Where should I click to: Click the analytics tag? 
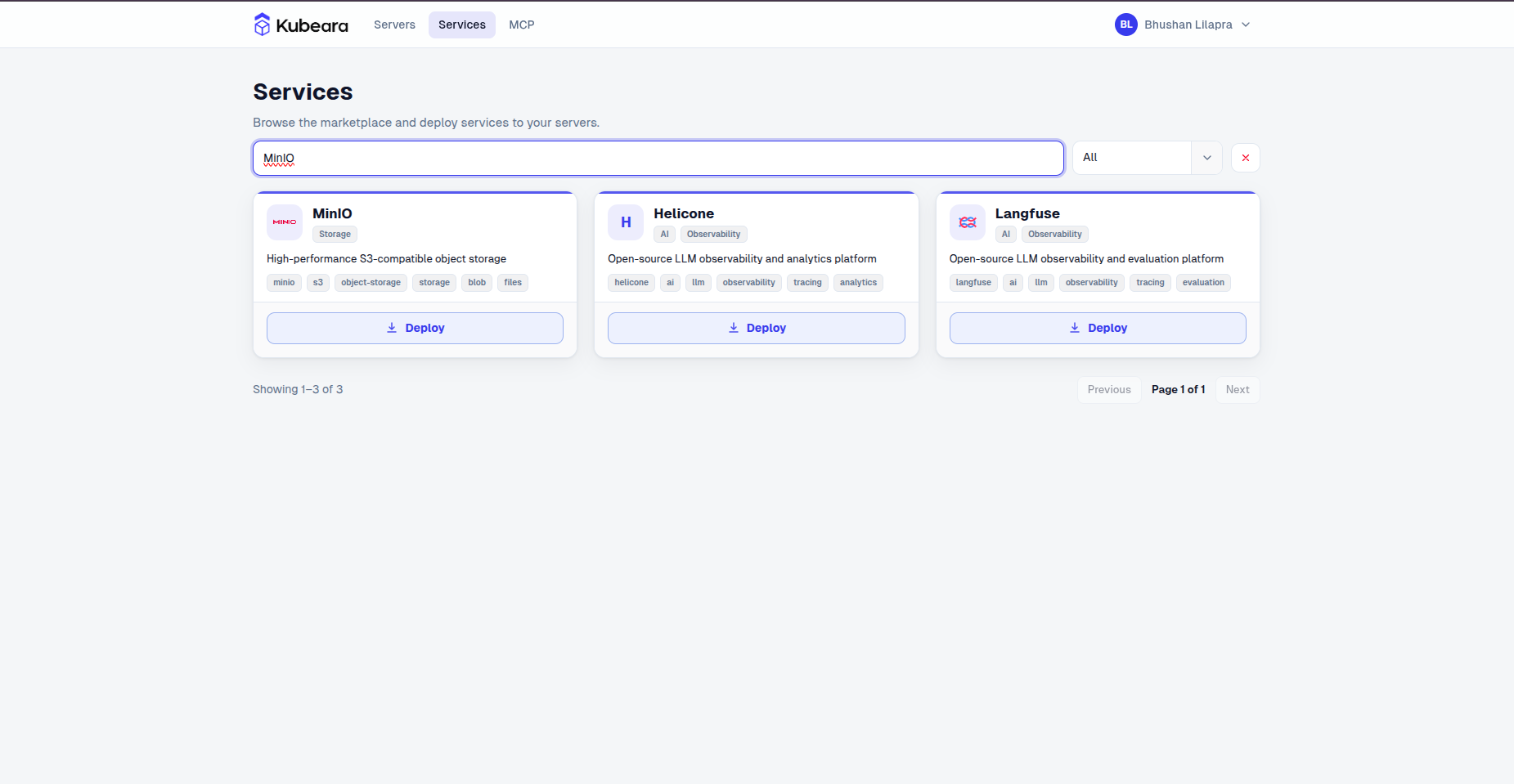coord(858,283)
